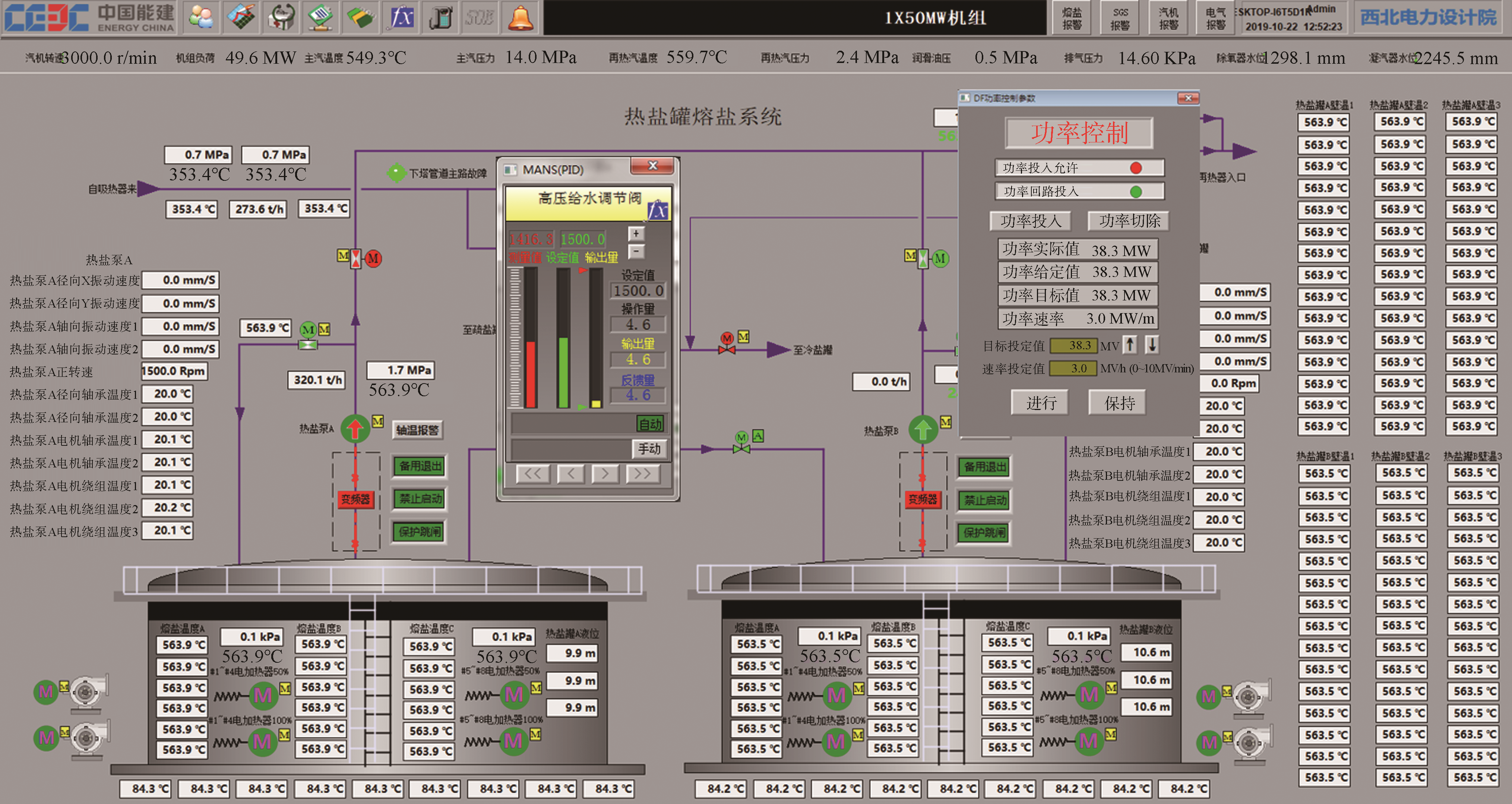Viewport: 1512px width, 804px height.
Task: Click the 热盐泵B green arrow pump symbol
Action: [923, 429]
